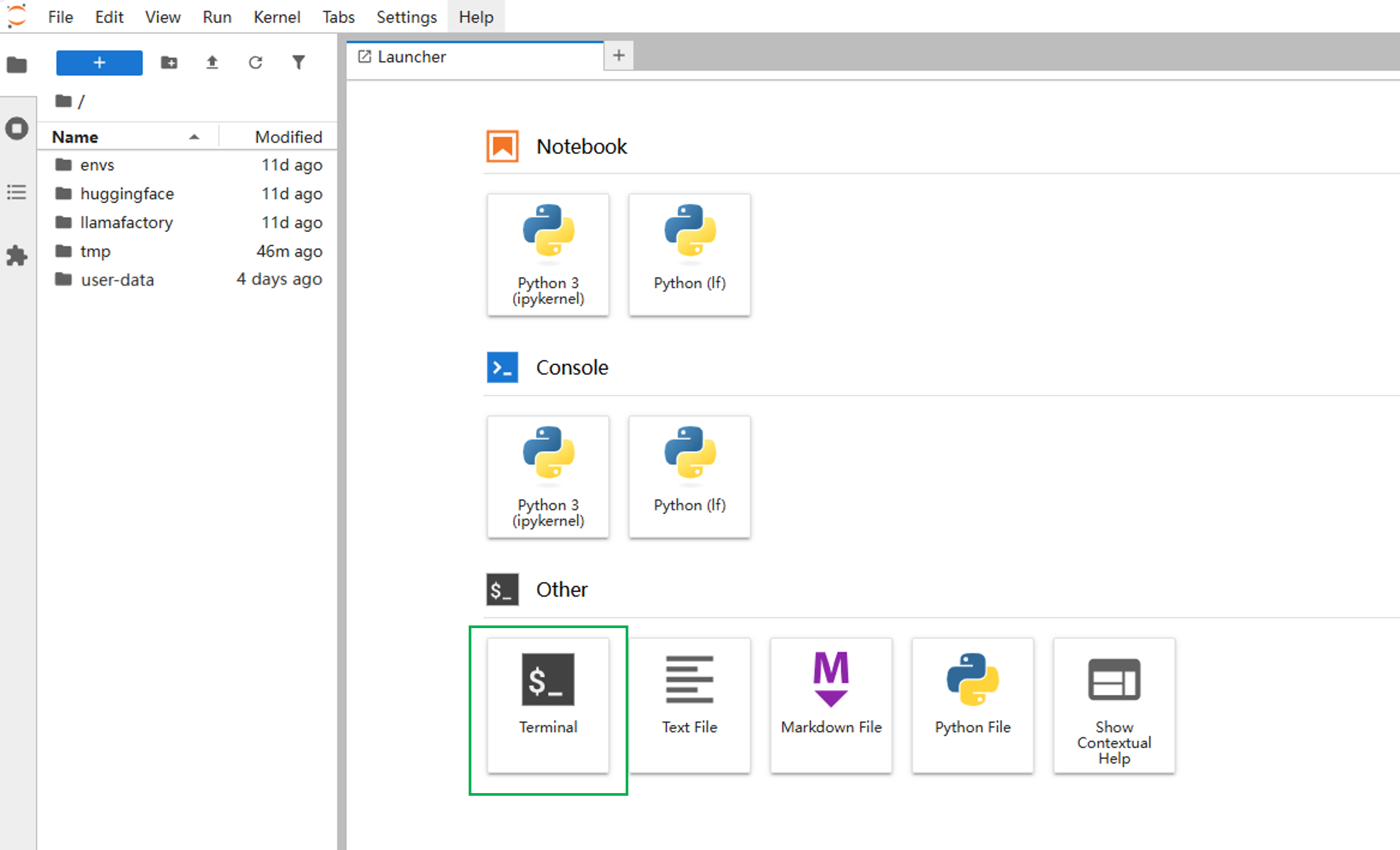Sort by the Modified column header
Screen dimensions: 1400x850
pos(287,137)
